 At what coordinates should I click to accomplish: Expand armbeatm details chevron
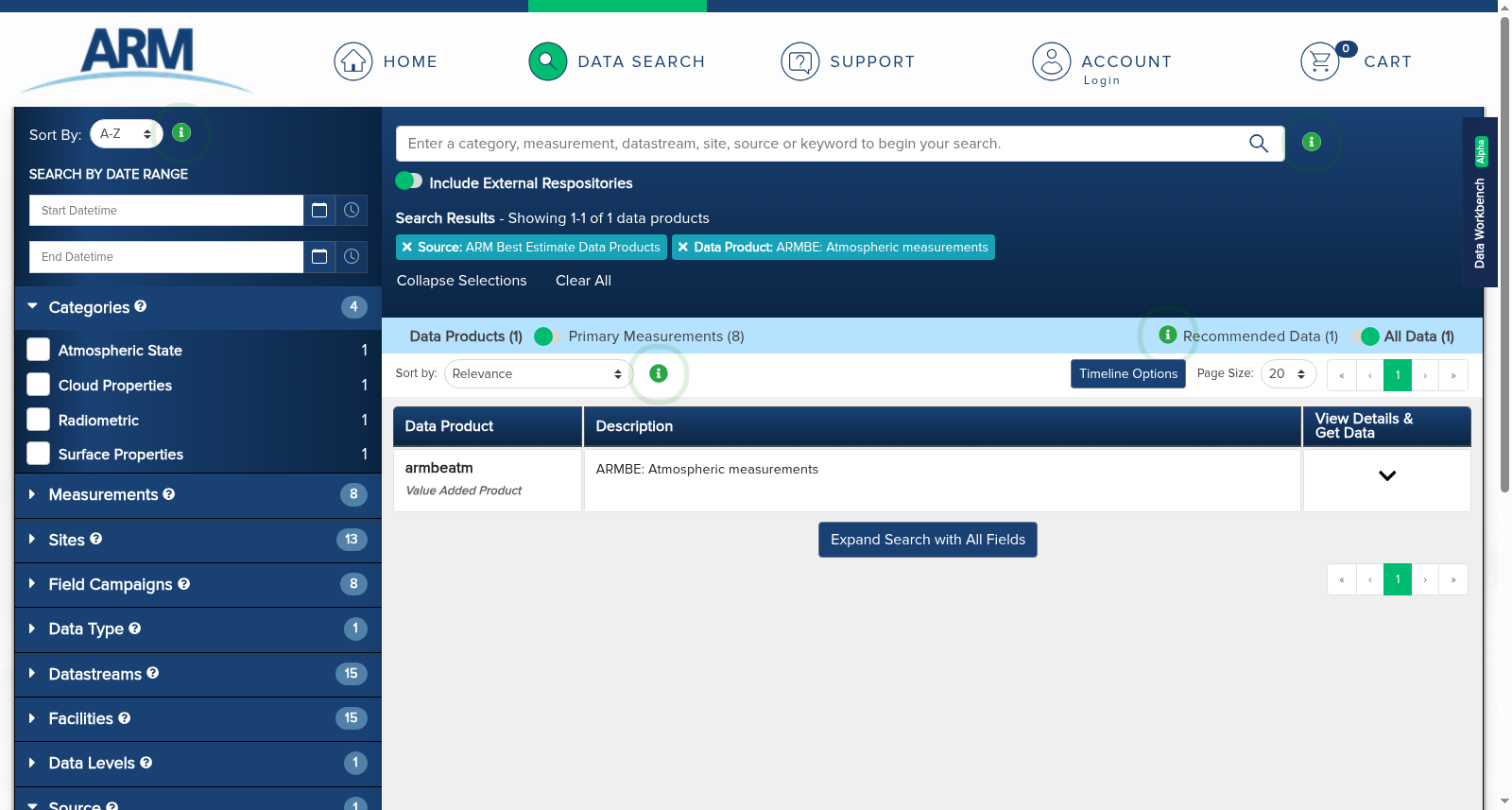pyautogui.click(x=1386, y=475)
